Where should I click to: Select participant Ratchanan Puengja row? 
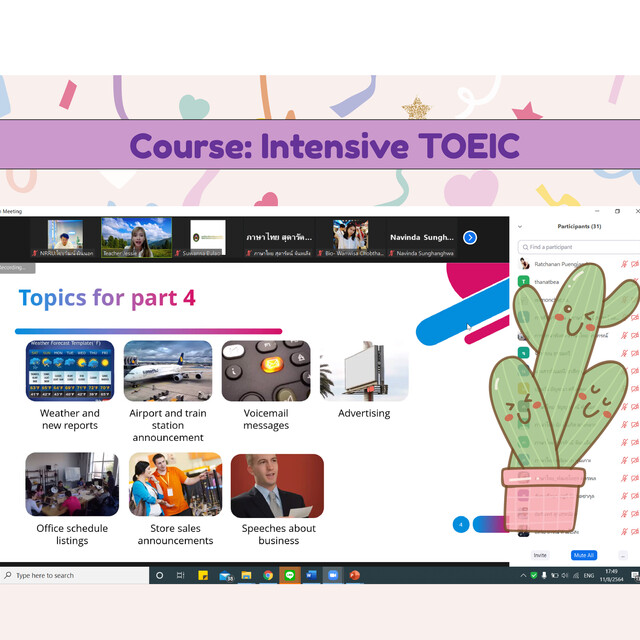point(579,264)
